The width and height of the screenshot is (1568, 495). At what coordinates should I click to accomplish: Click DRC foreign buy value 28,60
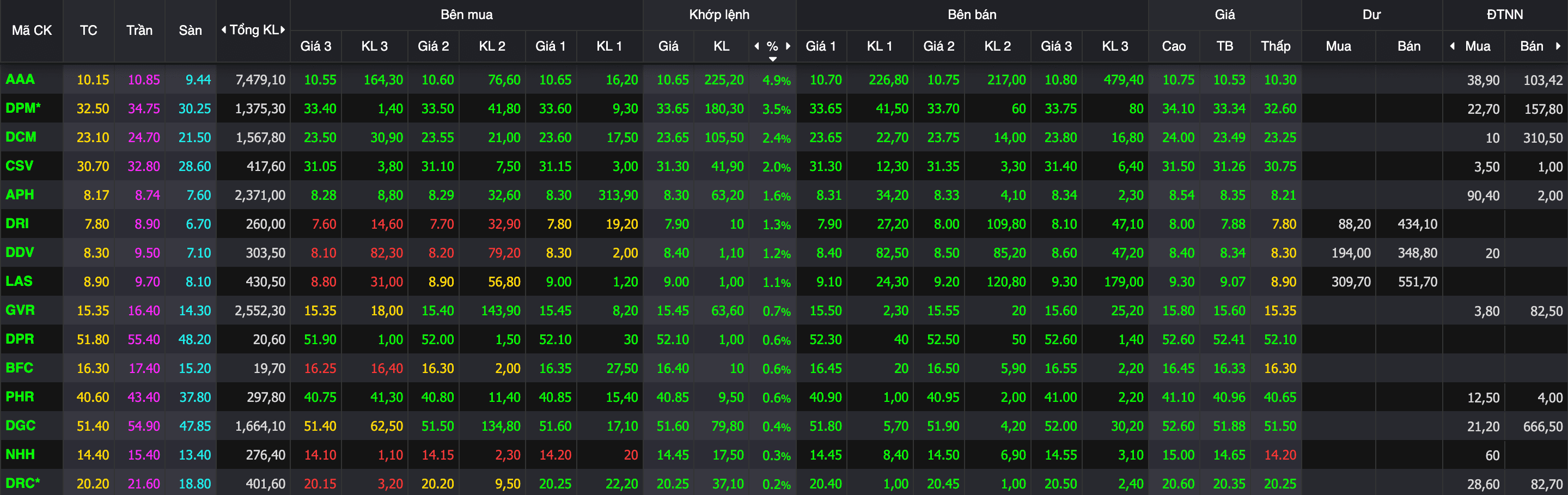click(x=1483, y=485)
